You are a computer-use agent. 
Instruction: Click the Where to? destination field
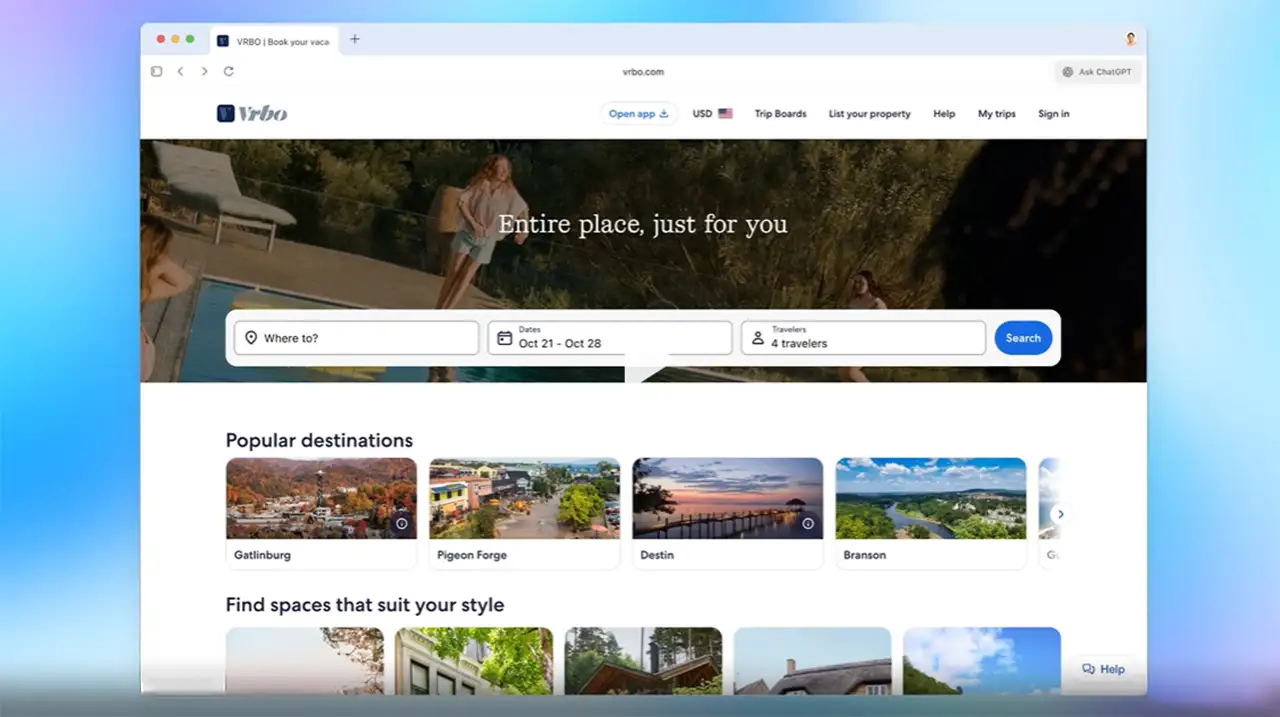(x=356, y=338)
